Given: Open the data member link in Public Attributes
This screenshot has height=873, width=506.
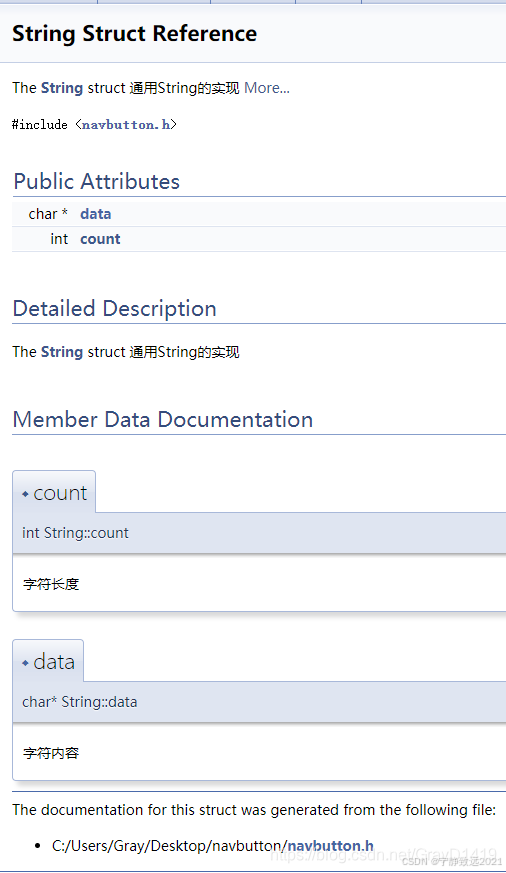Looking at the screenshot, I should click(x=96, y=214).
